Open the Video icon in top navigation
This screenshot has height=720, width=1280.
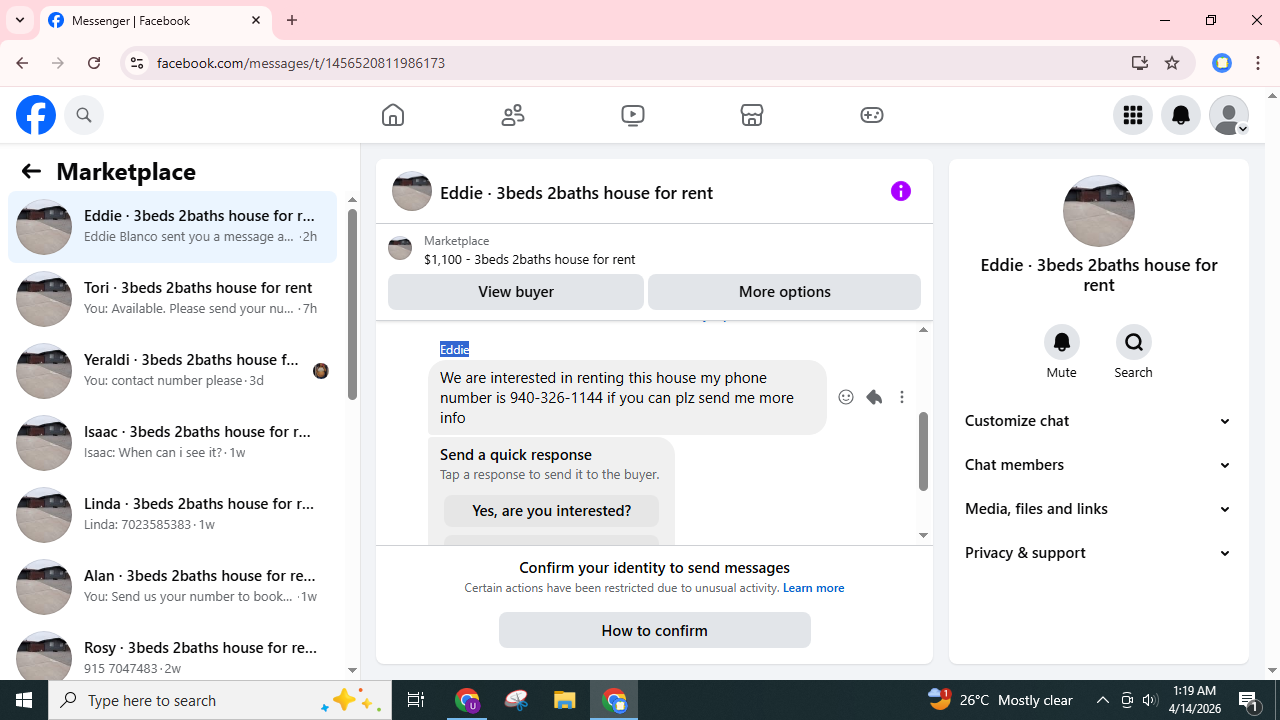tap(633, 115)
